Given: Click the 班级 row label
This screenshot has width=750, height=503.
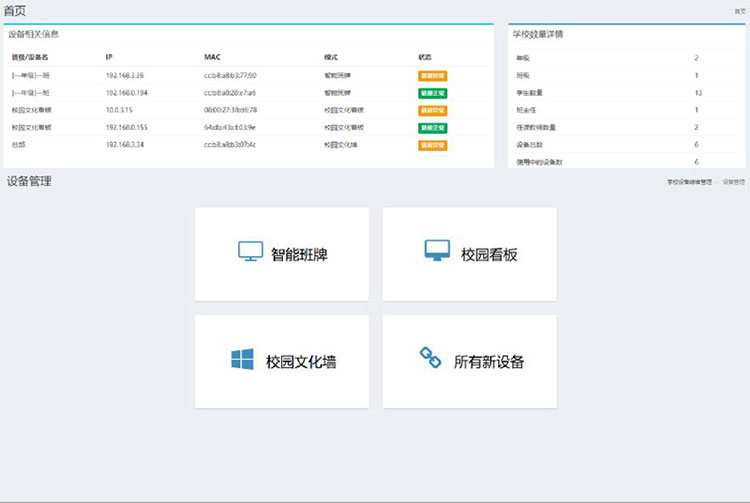Looking at the screenshot, I should tap(522, 76).
